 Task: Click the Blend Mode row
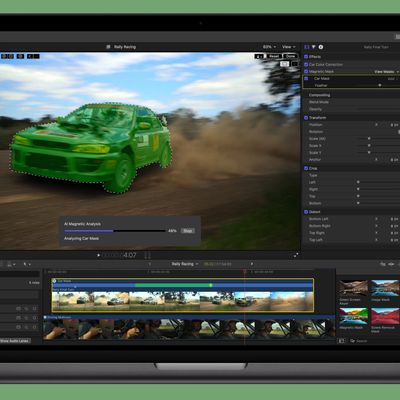coord(351,102)
